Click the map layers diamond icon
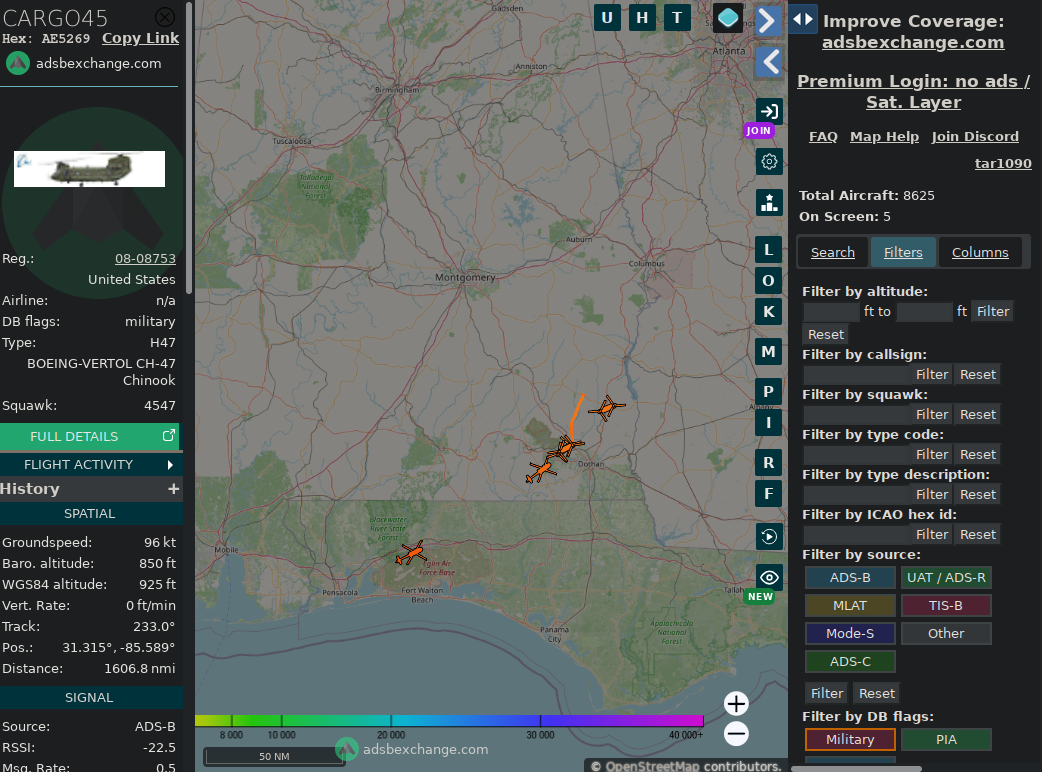1042x772 pixels. click(728, 18)
